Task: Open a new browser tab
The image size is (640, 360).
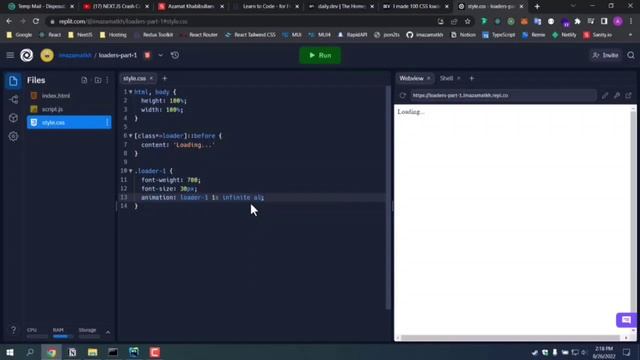Action: 537,7
